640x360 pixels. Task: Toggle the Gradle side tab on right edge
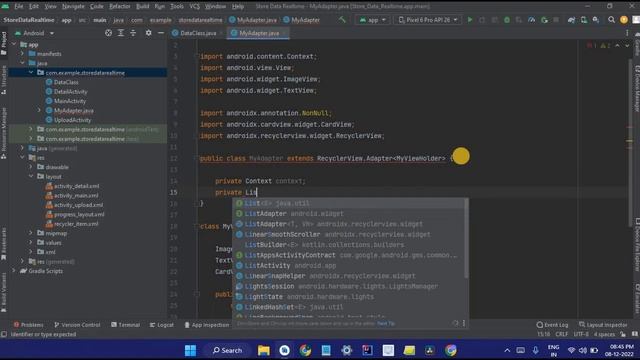coord(636,44)
